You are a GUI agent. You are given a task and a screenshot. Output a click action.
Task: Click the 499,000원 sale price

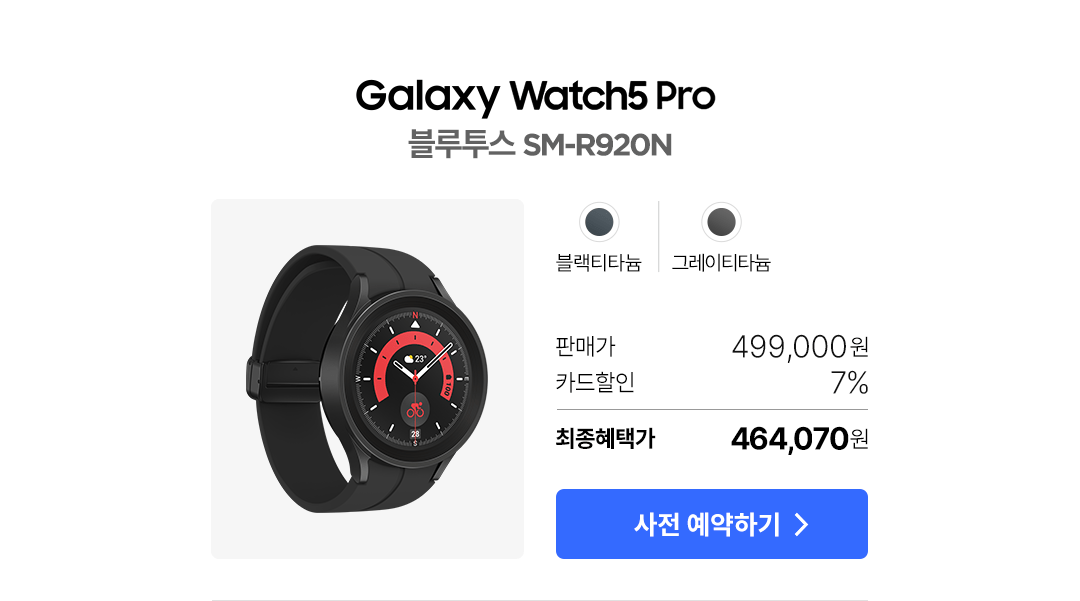800,347
